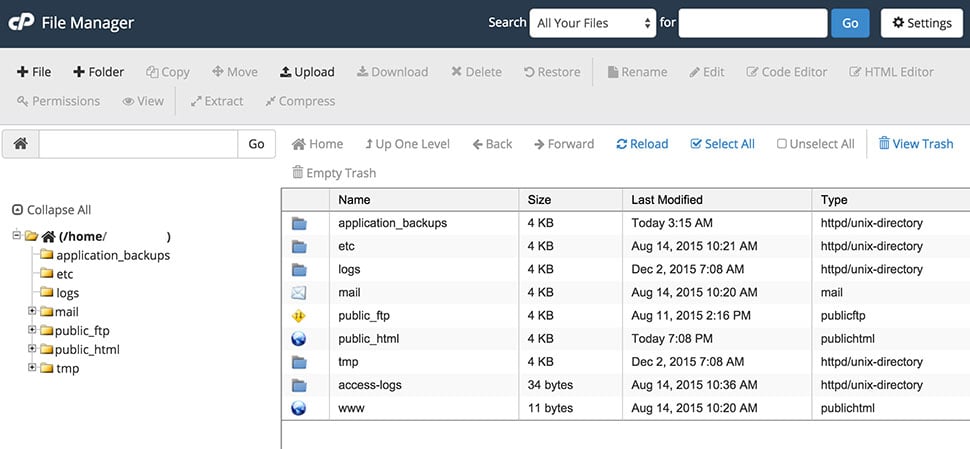
Task: Expand the tmp tree folder
Action: pos(32,367)
